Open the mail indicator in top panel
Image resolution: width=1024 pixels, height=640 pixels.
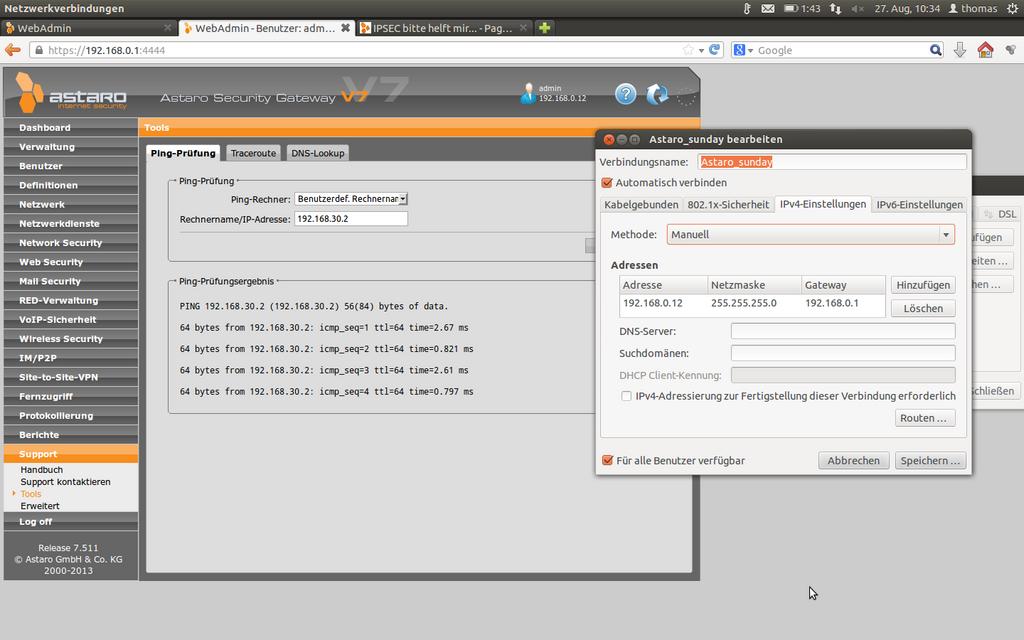click(x=768, y=8)
